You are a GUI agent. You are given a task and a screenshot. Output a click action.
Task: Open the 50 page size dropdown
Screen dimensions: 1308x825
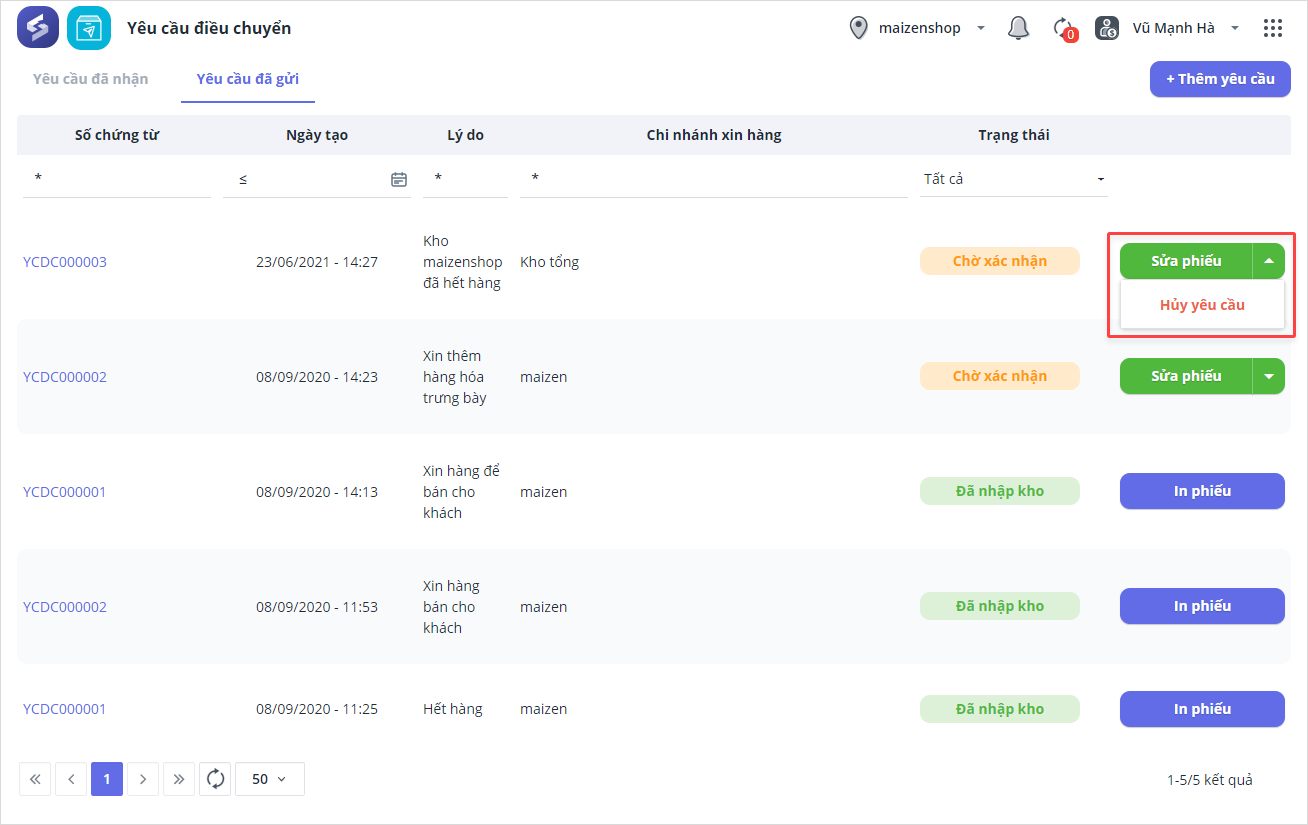(269, 779)
